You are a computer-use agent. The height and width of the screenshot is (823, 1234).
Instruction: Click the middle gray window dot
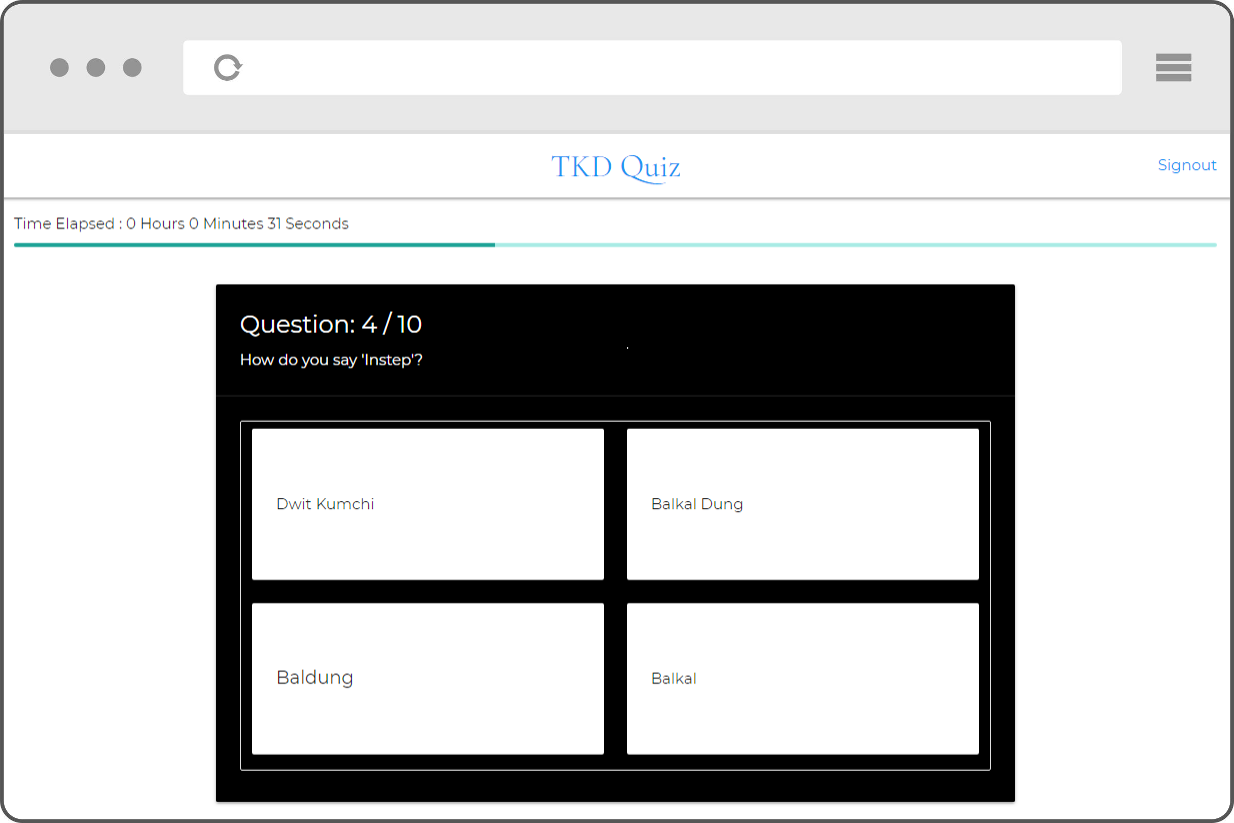[96, 68]
